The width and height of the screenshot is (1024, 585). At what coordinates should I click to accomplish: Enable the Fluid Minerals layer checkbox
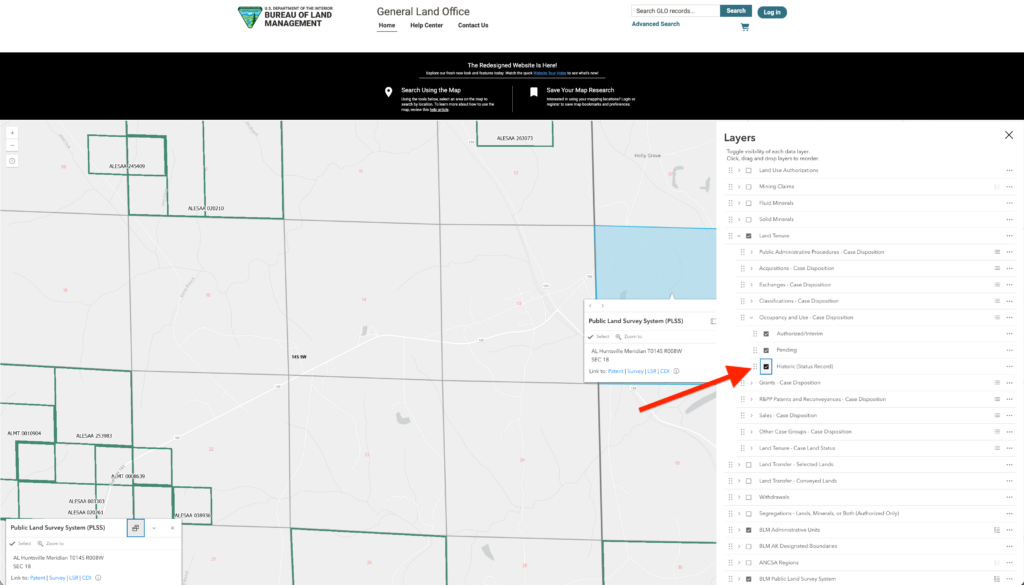click(748, 203)
